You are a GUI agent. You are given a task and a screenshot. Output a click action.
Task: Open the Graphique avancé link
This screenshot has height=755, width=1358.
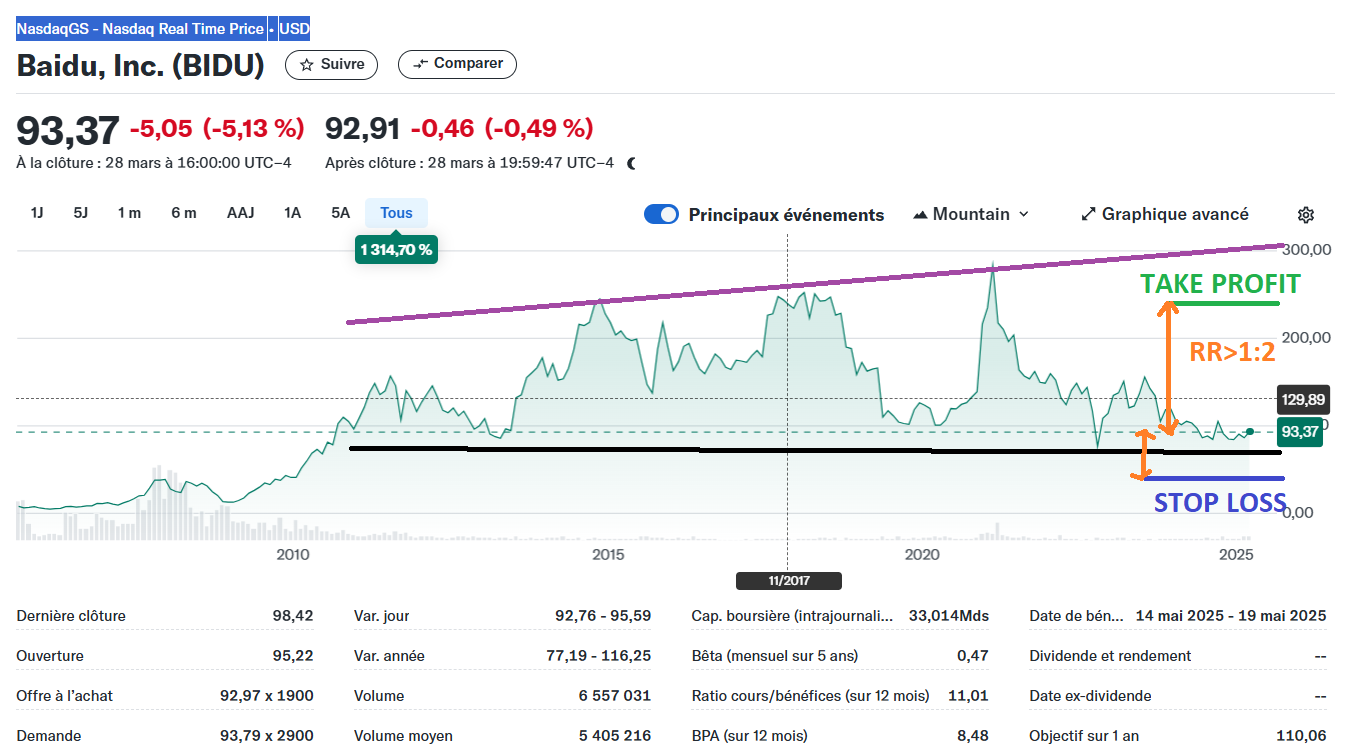click(1165, 214)
